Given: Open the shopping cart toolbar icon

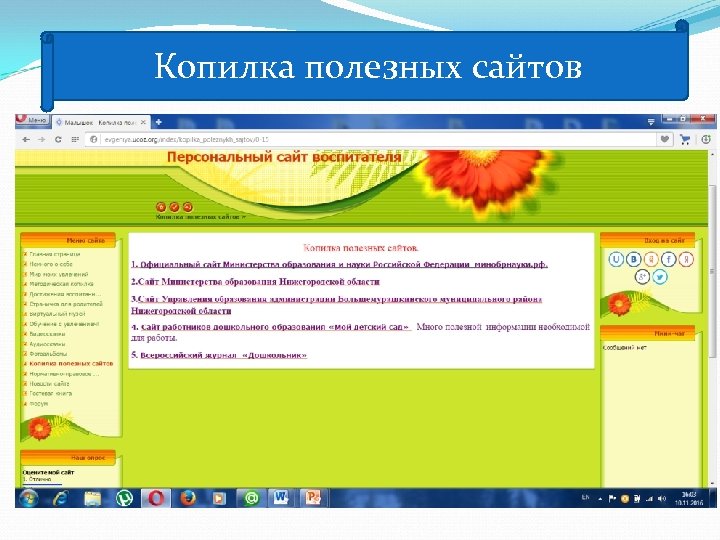Looking at the screenshot, I should [685, 140].
